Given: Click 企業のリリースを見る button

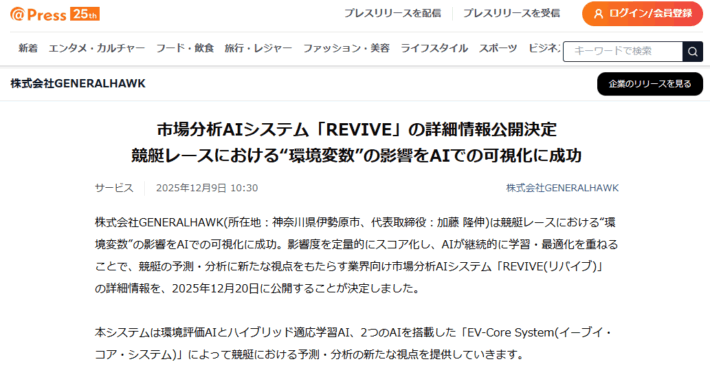Looking at the screenshot, I should (x=650, y=84).
